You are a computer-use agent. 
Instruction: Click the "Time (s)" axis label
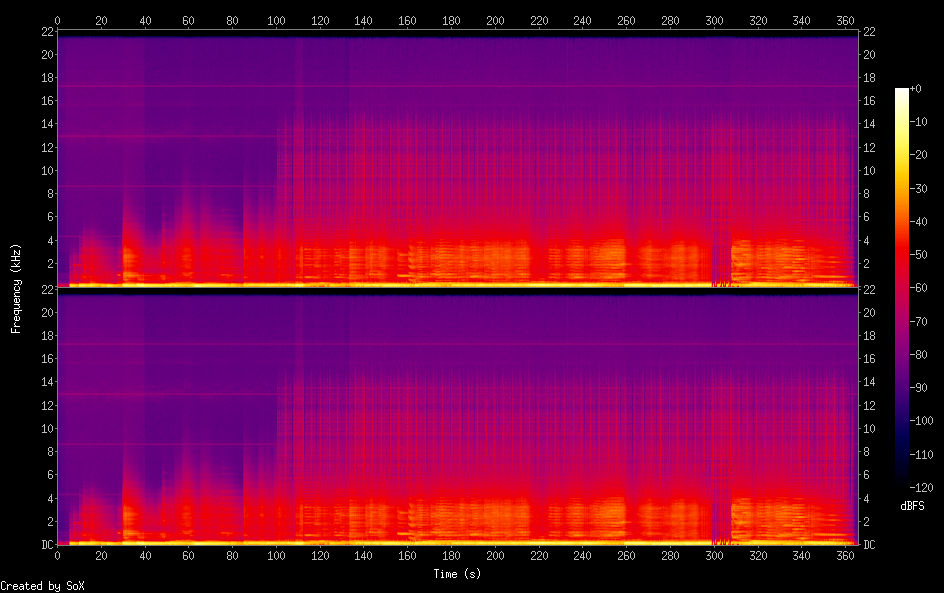pyautogui.click(x=458, y=574)
